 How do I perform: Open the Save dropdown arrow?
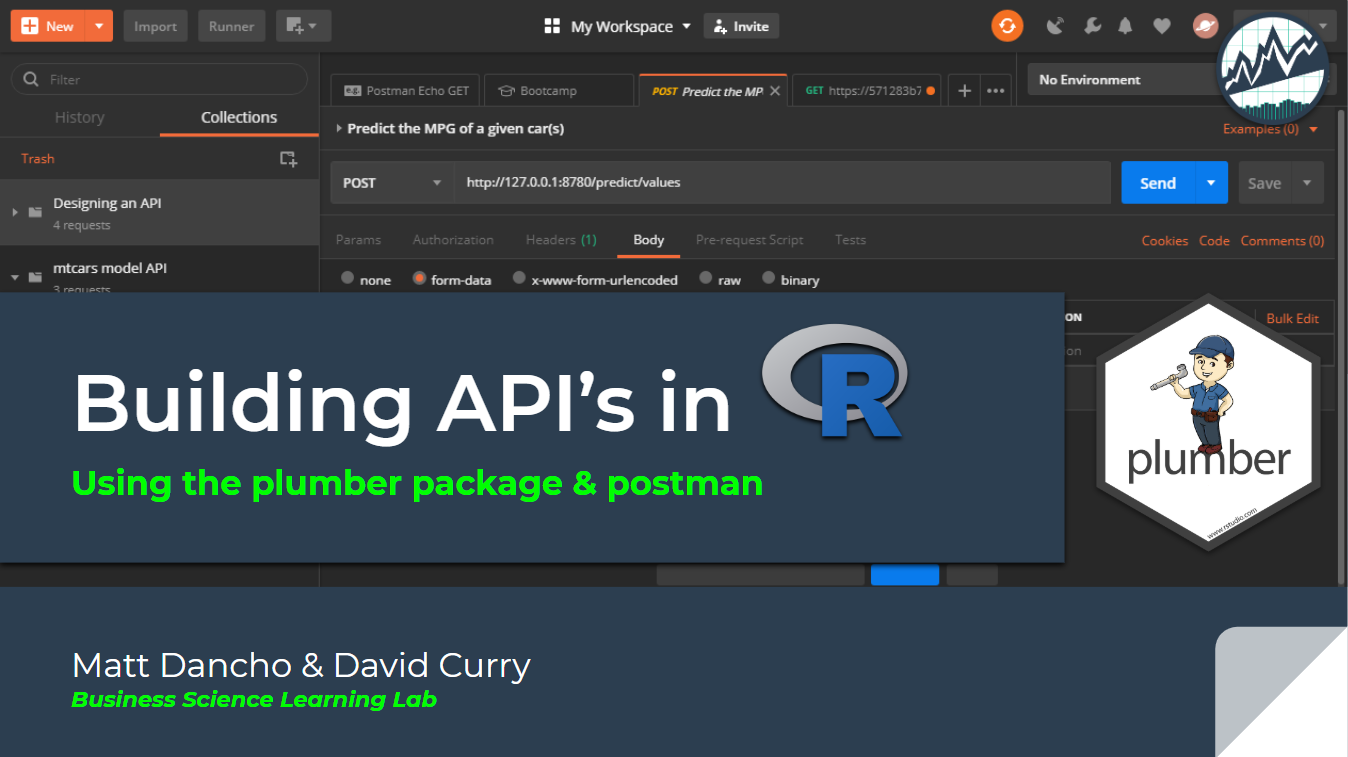click(x=1307, y=183)
